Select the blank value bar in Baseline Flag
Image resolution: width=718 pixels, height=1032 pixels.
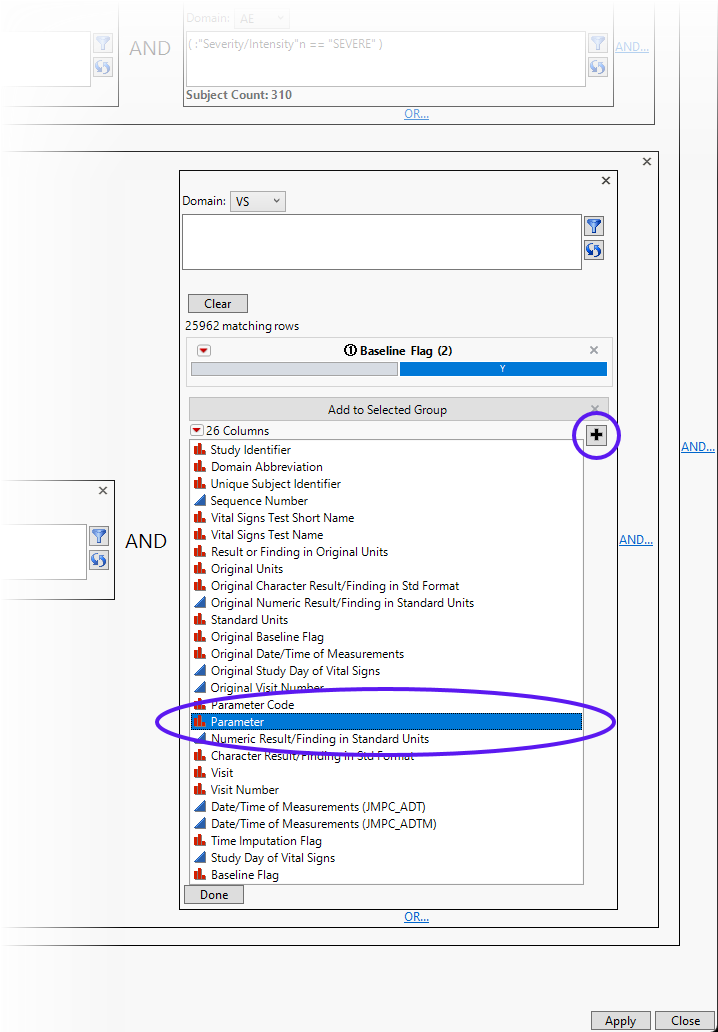(294, 369)
